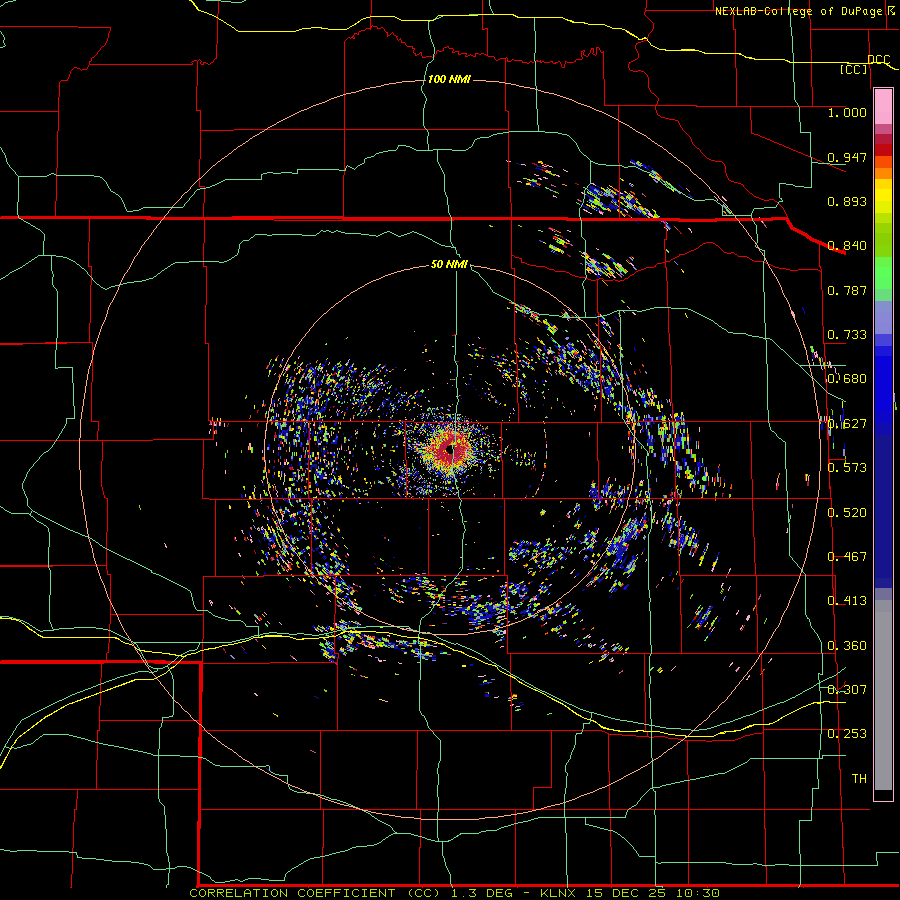Viewport: 900px width, 900px height.
Task: Click the TH threshold label
Action: (x=859, y=778)
